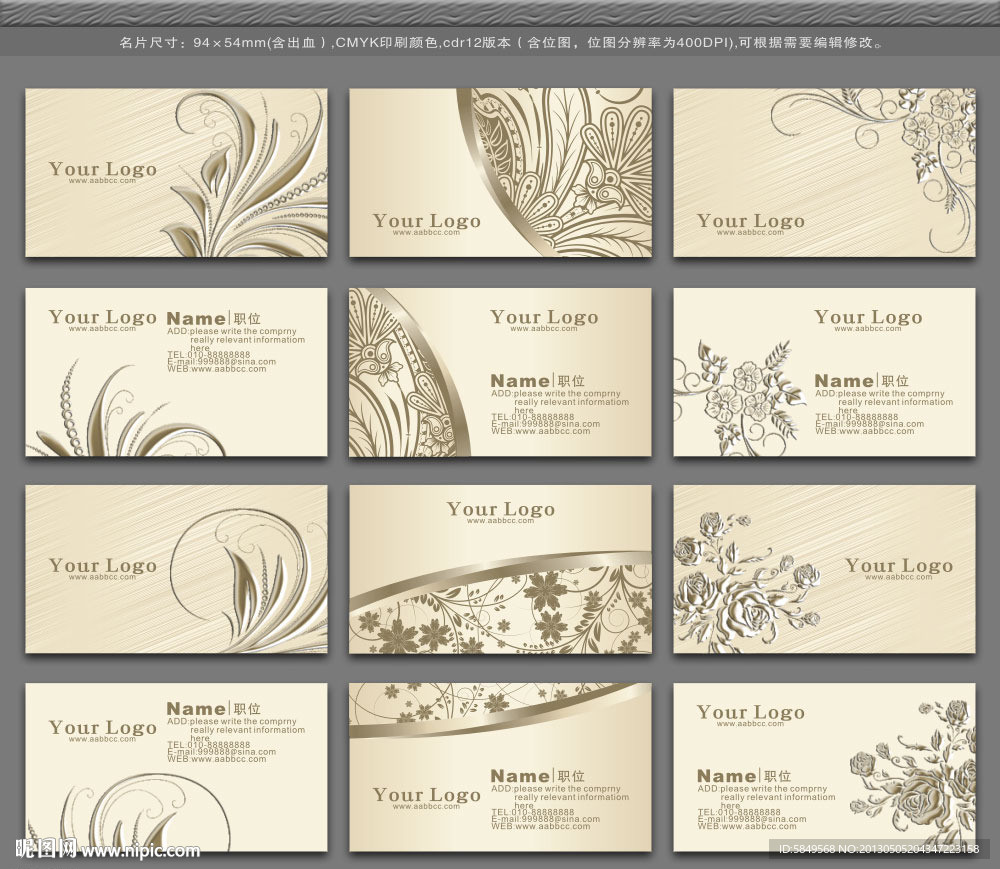This screenshot has width=1000, height=869.
Task: Select the circular swirl leaf card with logo only
Action: coord(177,569)
